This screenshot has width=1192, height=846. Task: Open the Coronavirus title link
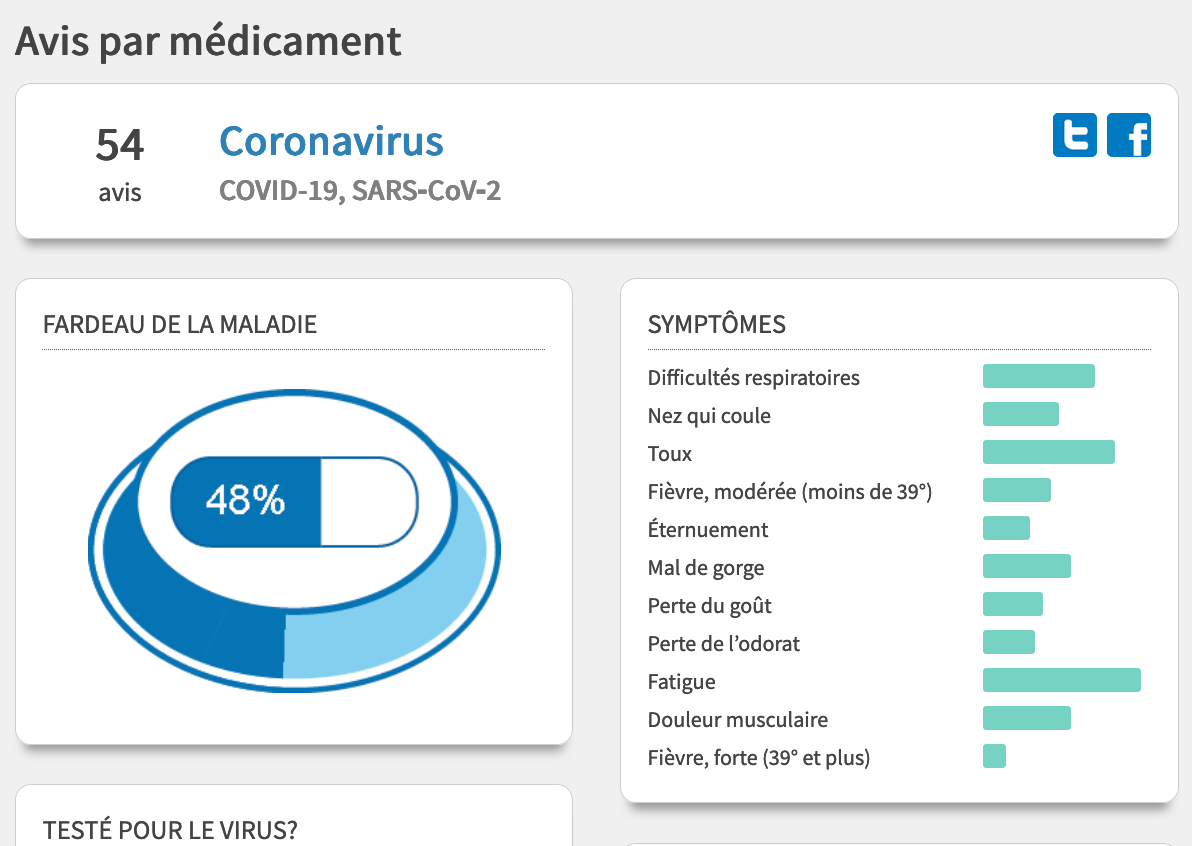point(331,141)
